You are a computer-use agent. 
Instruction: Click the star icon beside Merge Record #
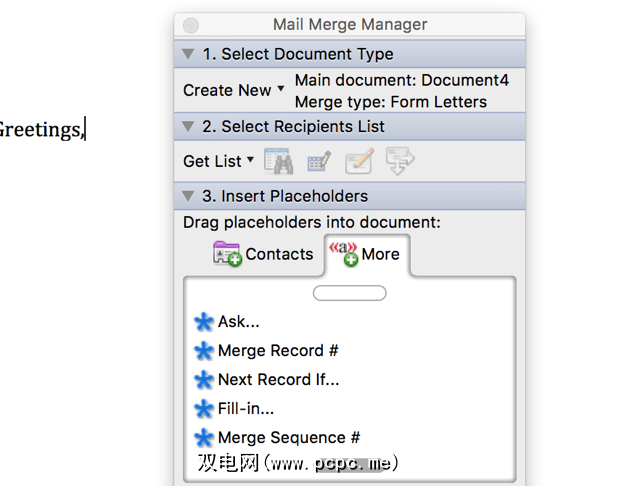pos(204,351)
